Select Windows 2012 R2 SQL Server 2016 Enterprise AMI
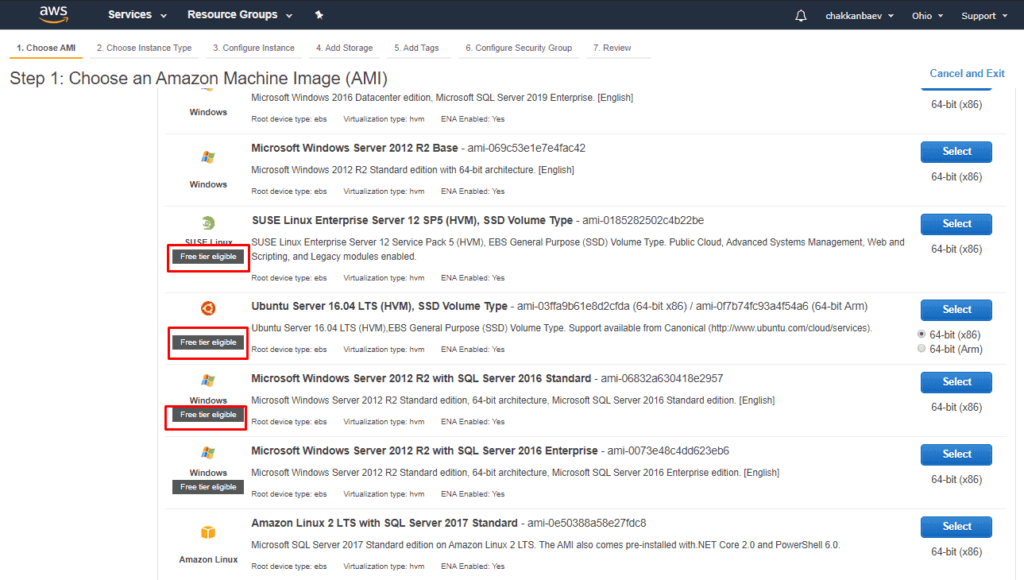Viewport: 1024px width, 580px height. 956,455
